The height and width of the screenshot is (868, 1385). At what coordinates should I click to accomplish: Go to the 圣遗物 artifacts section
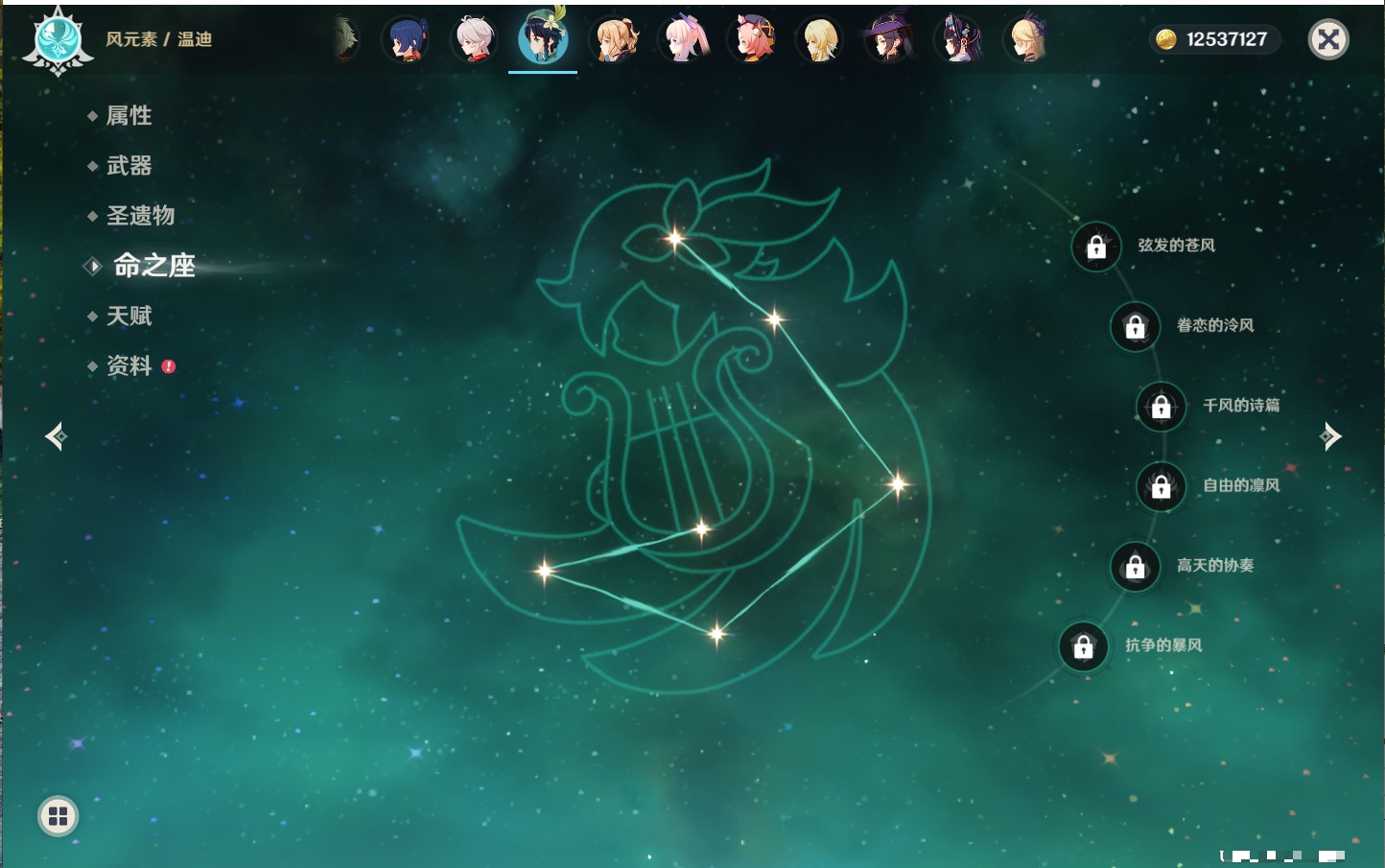(x=140, y=216)
